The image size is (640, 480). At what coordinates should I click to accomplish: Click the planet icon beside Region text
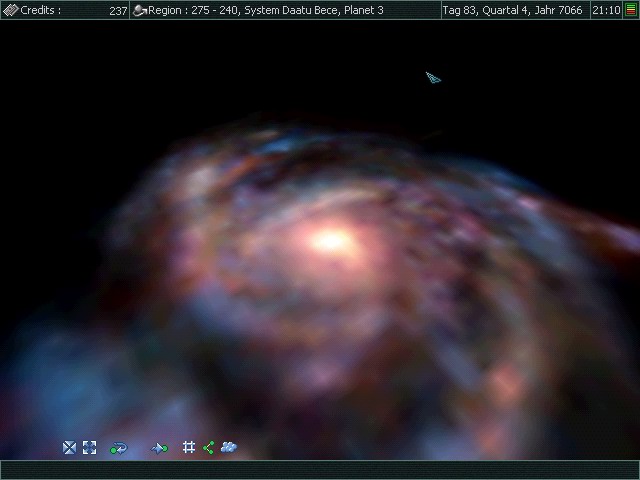[140, 10]
